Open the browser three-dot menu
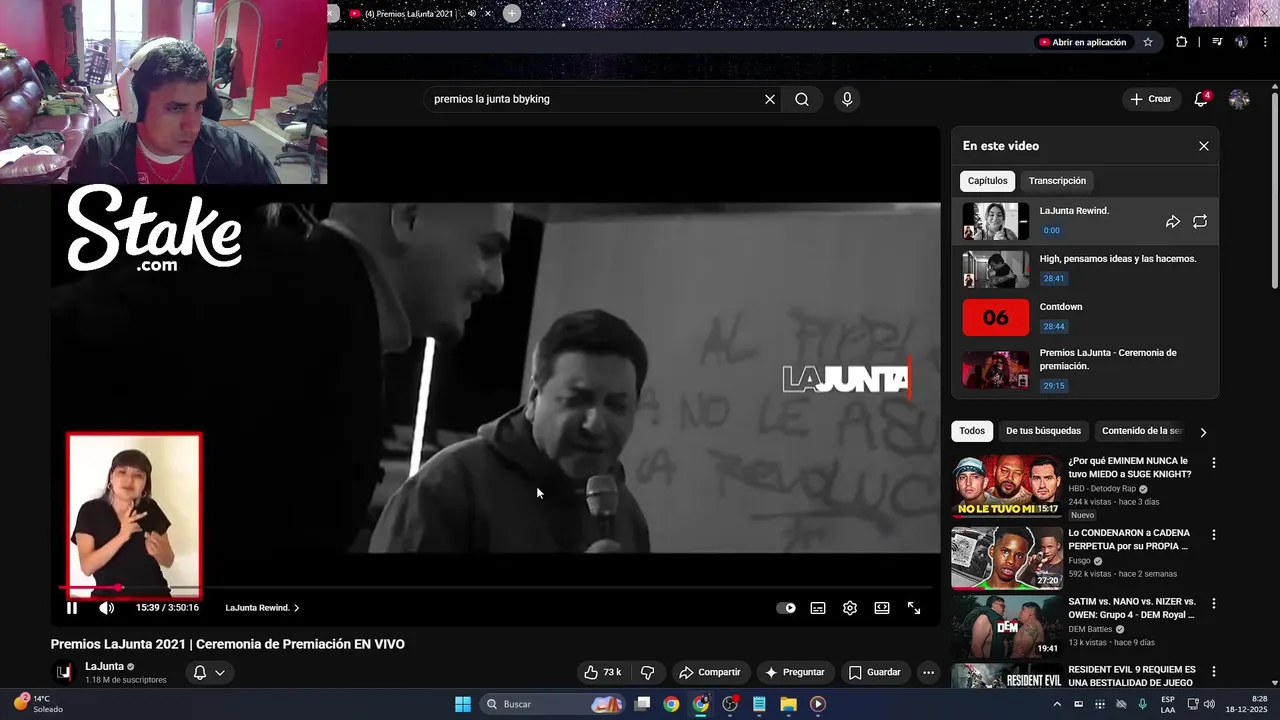The width and height of the screenshot is (1280, 720). (1265, 42)
